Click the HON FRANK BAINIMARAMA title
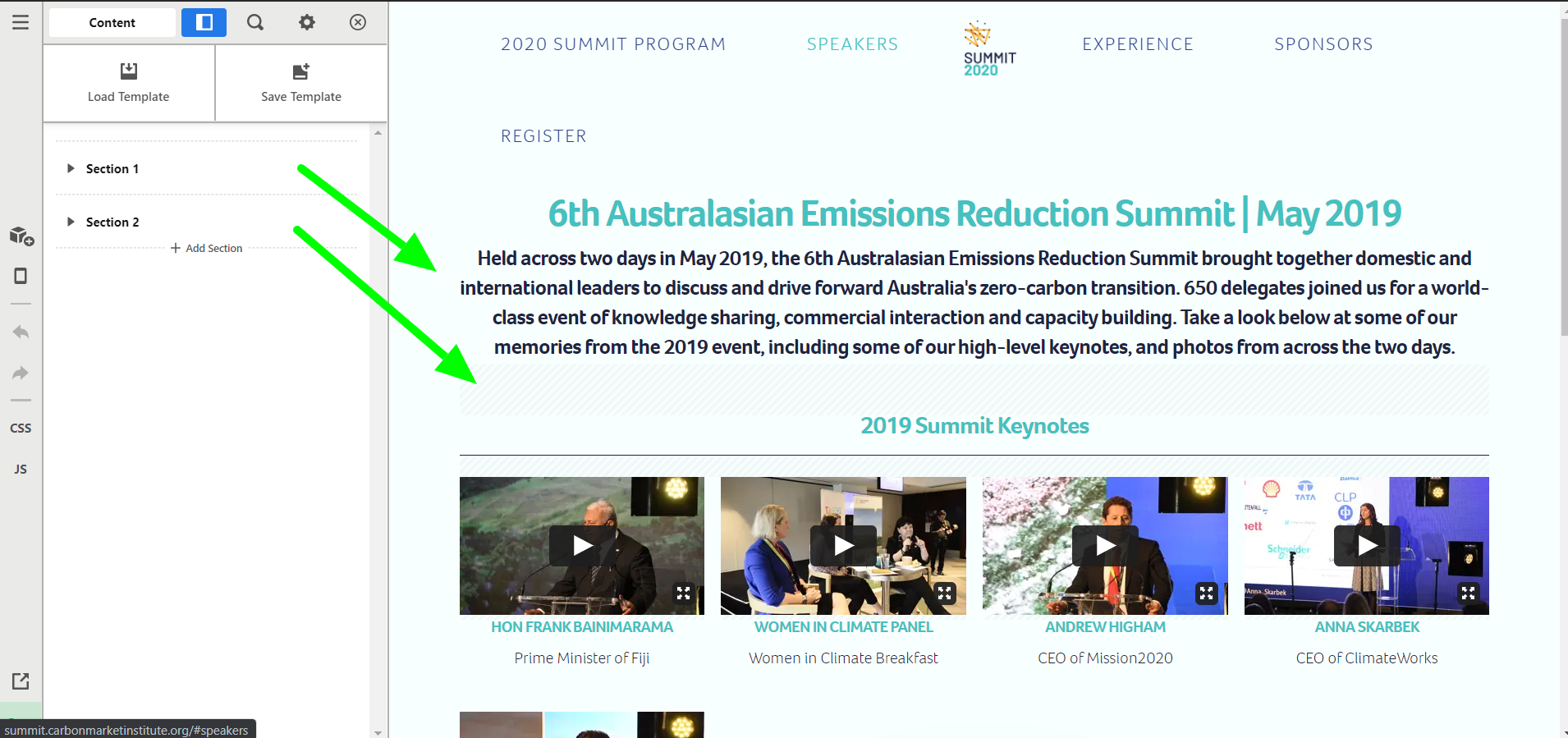This screenshot has height=738, width=1568. pos(582,627)
